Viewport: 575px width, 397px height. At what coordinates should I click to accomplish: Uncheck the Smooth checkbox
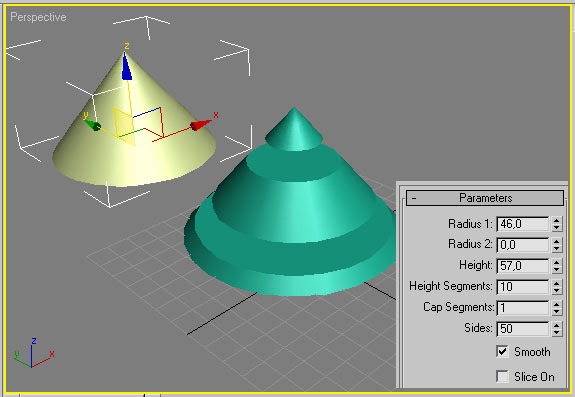point(502,352)
